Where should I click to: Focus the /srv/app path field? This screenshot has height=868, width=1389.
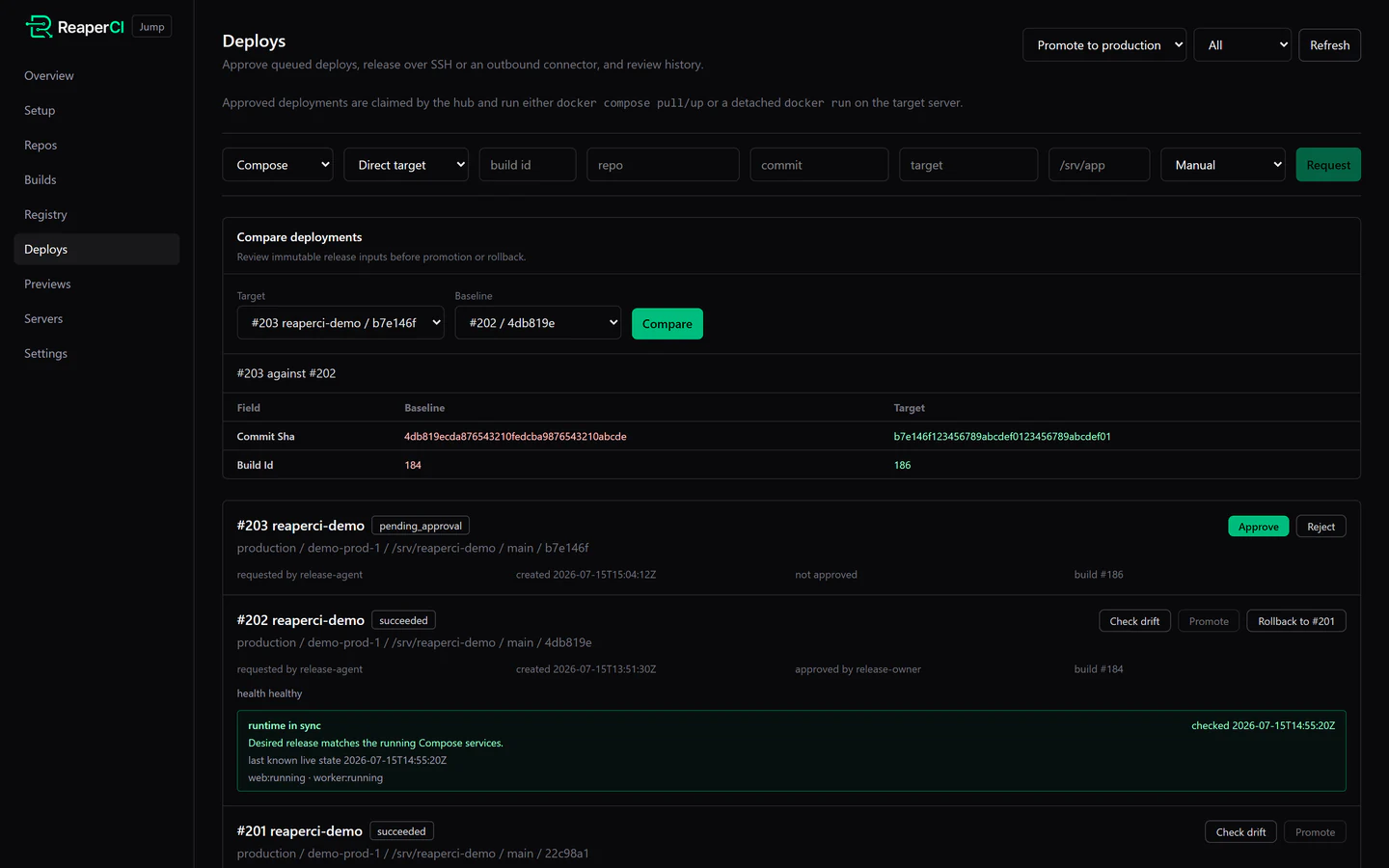click(x=1100, y=165)
